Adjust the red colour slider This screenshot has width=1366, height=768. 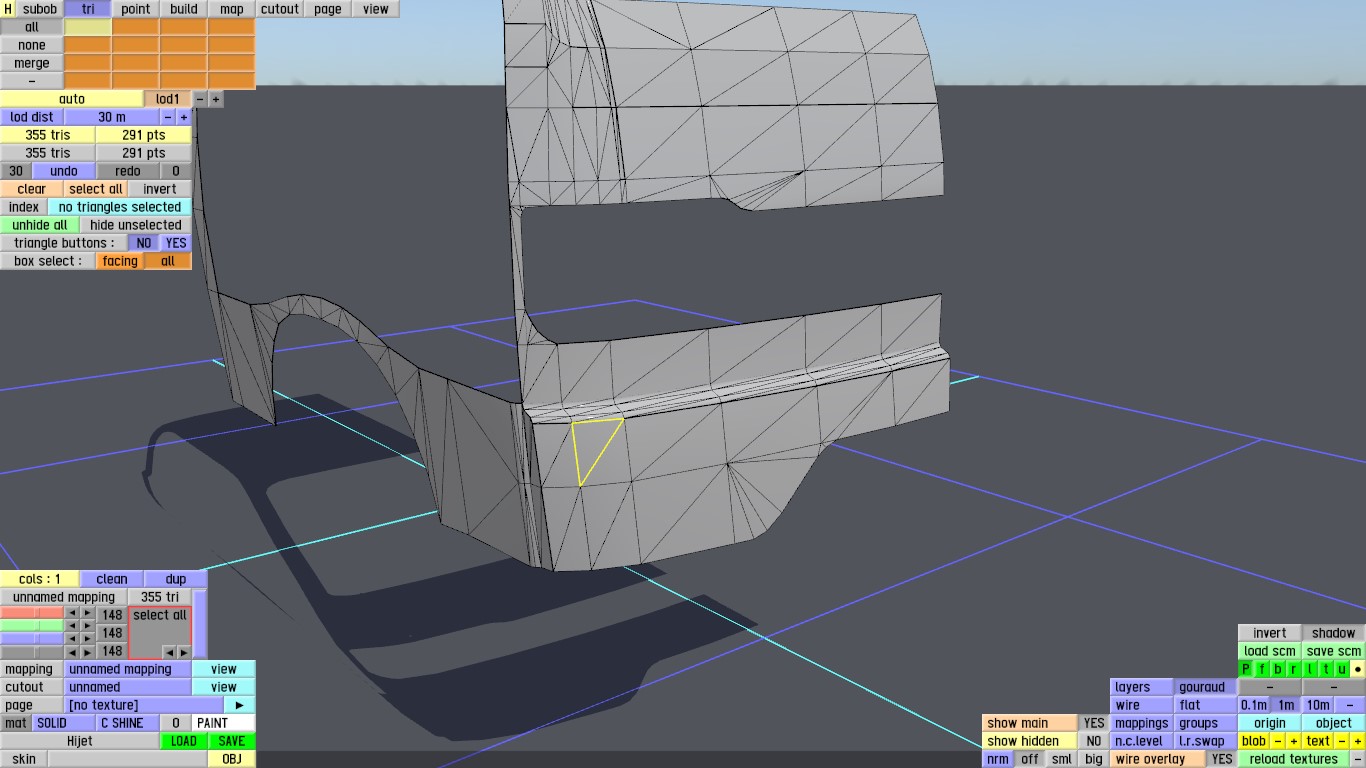point(32,613)
